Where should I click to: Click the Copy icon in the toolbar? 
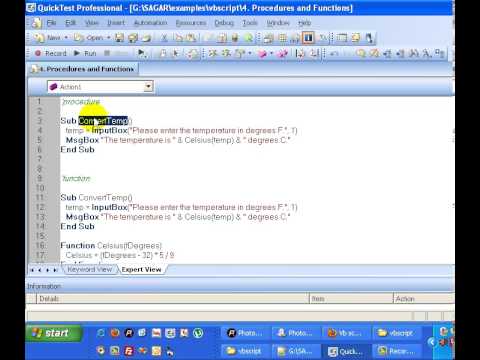tap(179, 38)
